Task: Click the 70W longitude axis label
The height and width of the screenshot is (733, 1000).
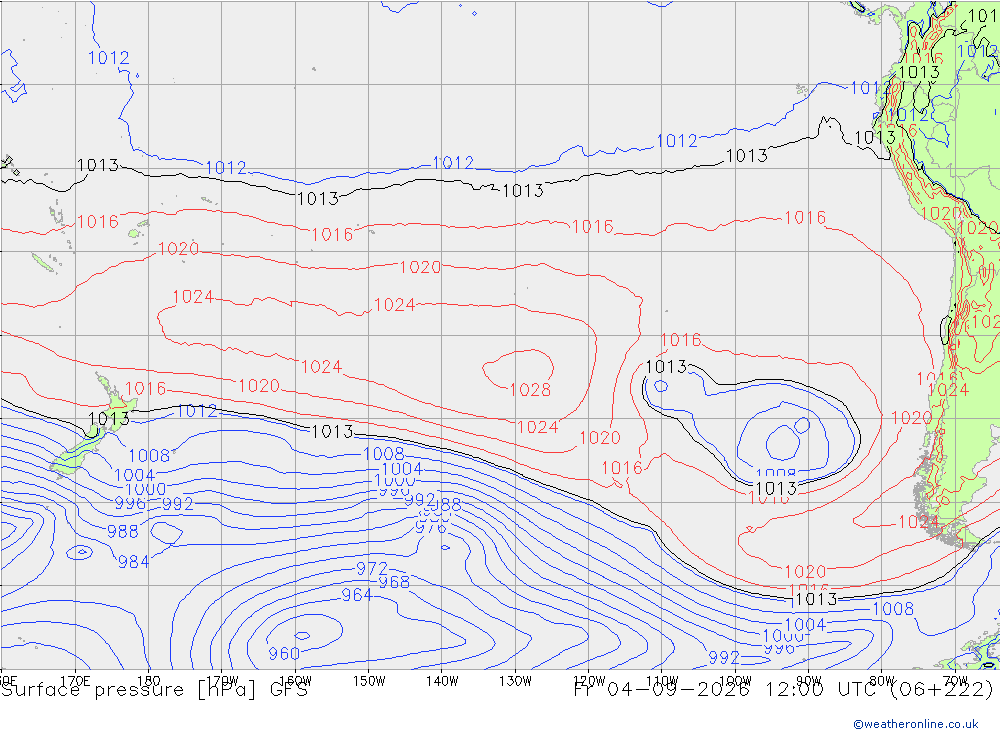Action: tap(955, 681)
